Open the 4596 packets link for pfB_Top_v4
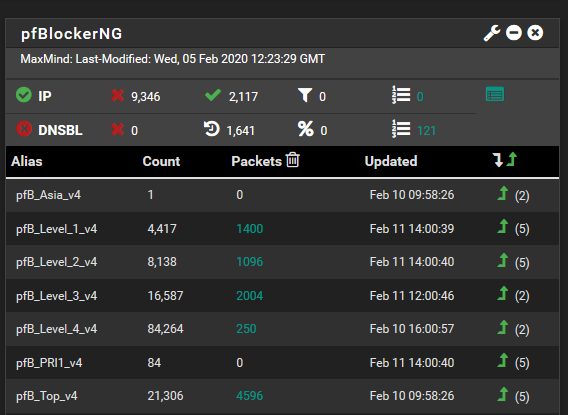The width and height of the screenshot is (568, 415). 250,396
